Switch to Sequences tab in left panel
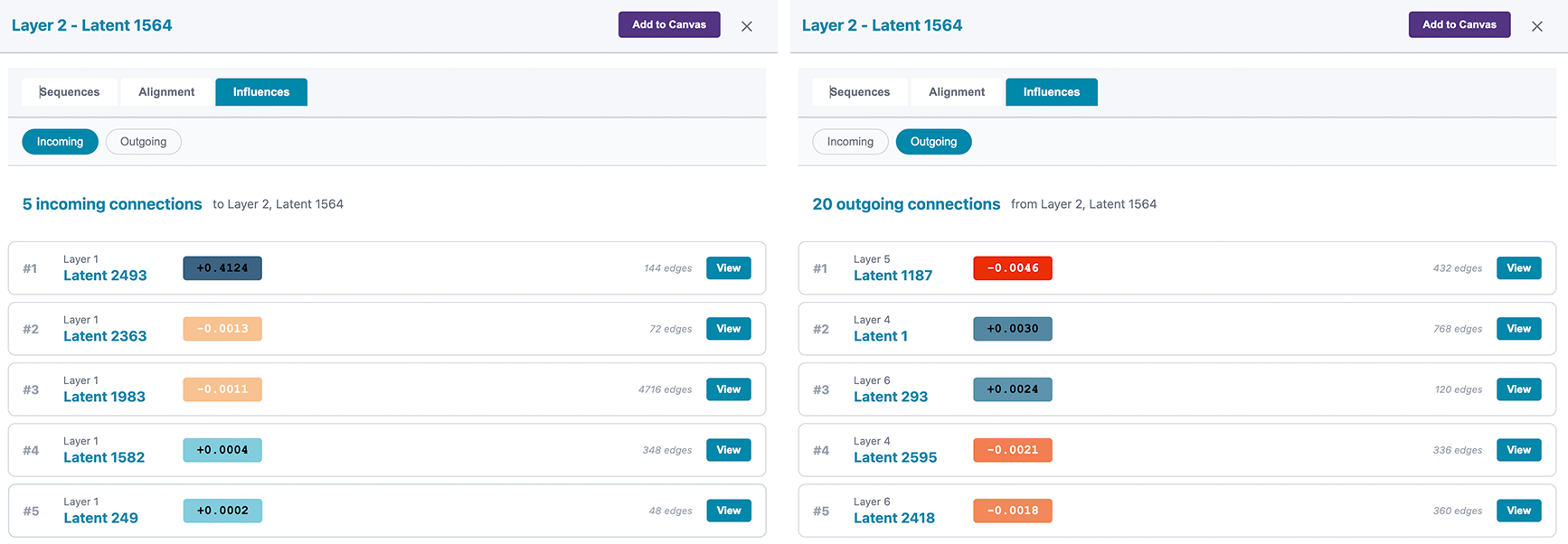 [x=70, y=92]
